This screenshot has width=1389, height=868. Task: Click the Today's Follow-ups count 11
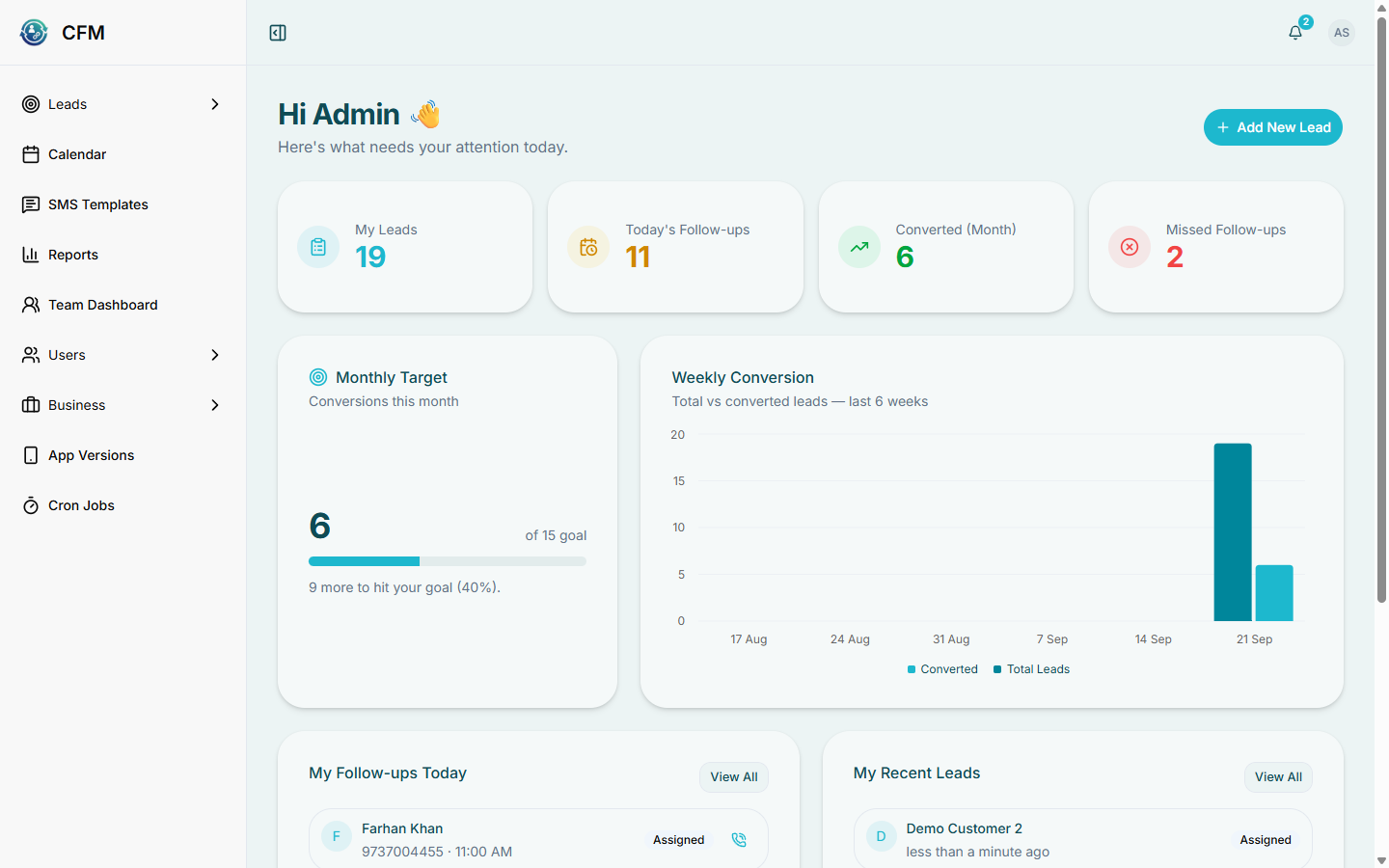click(x=638, y=258)
